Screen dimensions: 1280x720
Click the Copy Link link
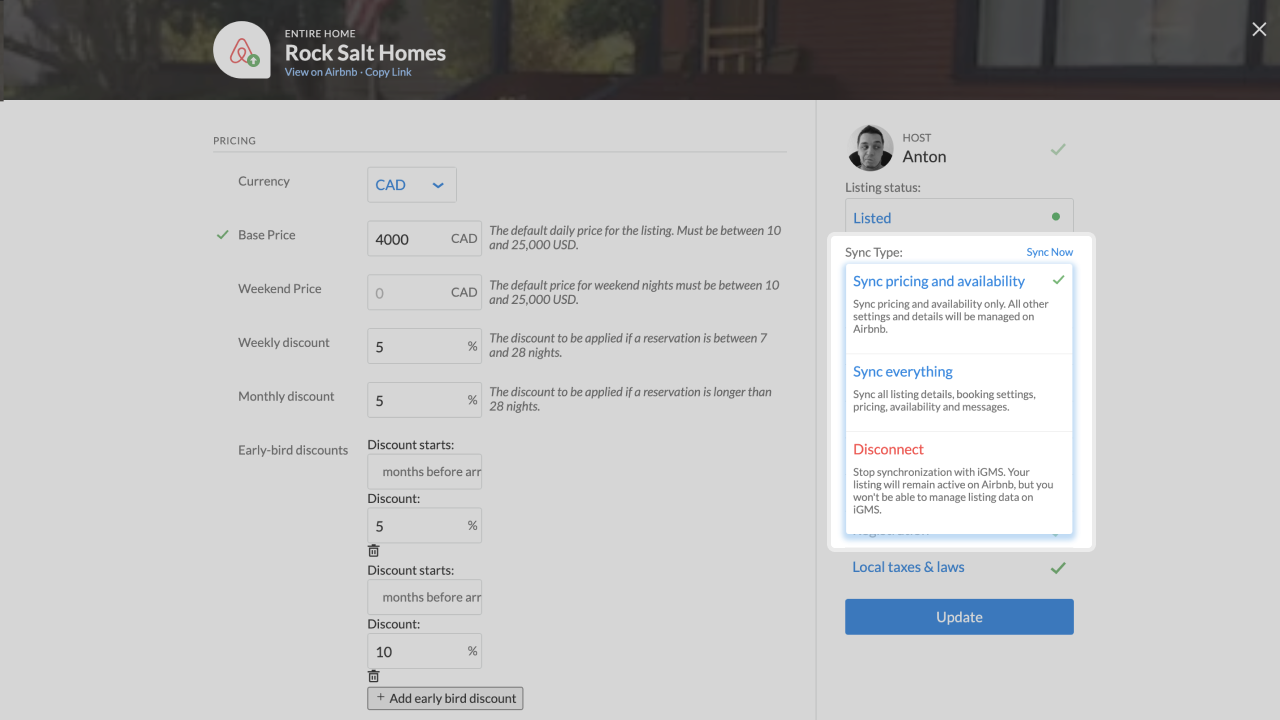[388, 72]
